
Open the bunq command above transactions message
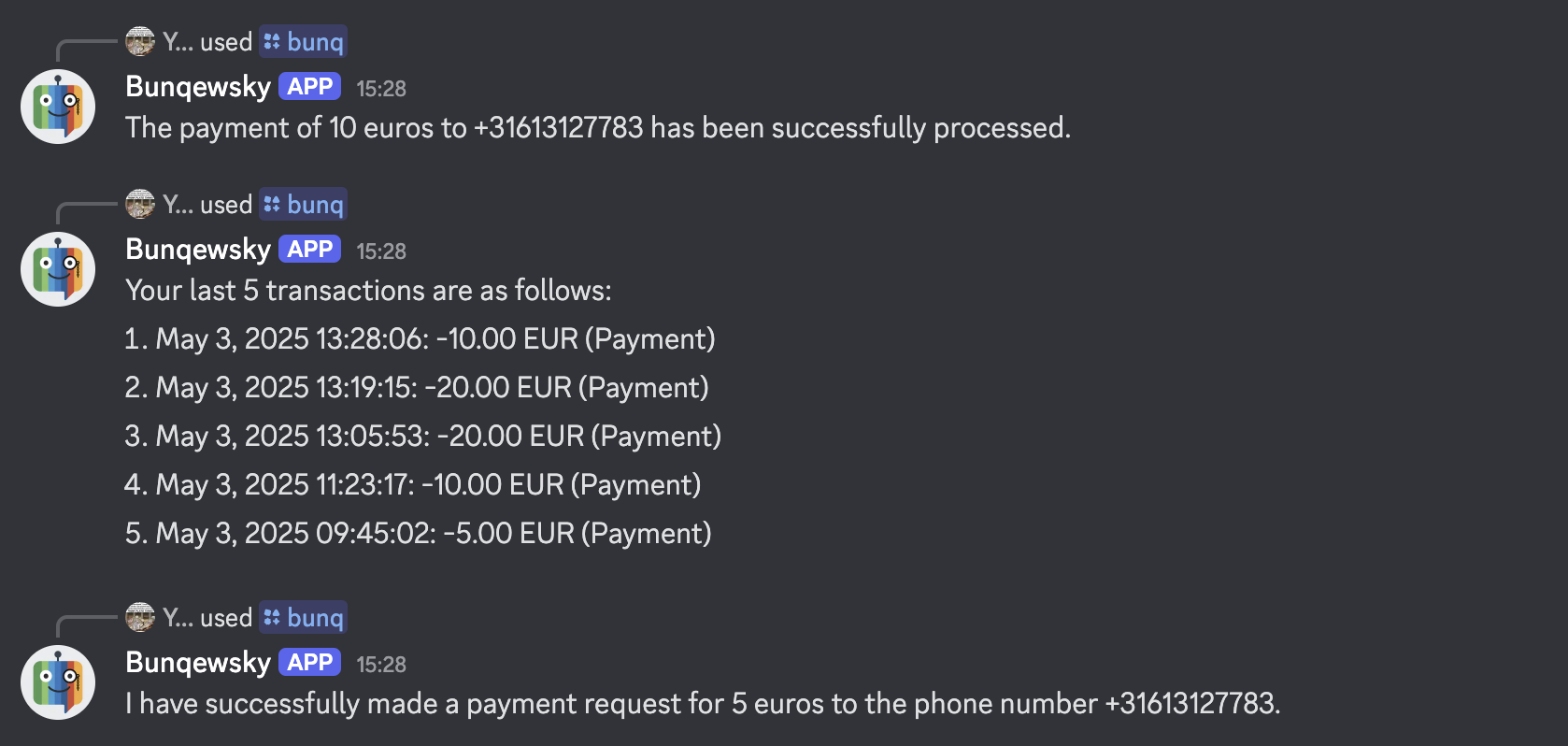304,205
